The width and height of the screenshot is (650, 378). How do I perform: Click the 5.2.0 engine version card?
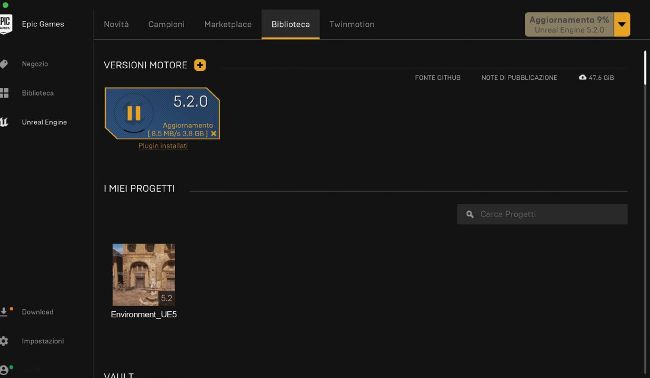tap(162, 113)
